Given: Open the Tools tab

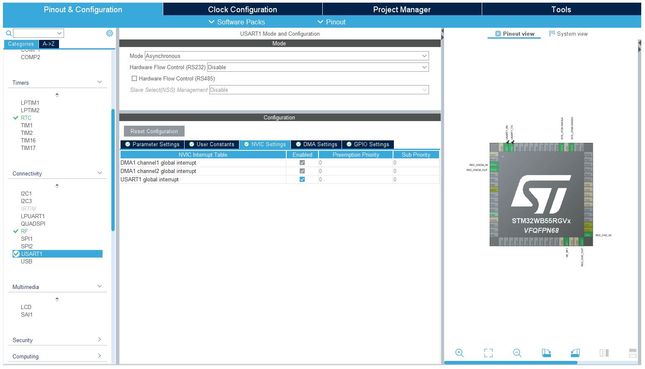Looking at the screenshot, I should (x=561, y=9).
